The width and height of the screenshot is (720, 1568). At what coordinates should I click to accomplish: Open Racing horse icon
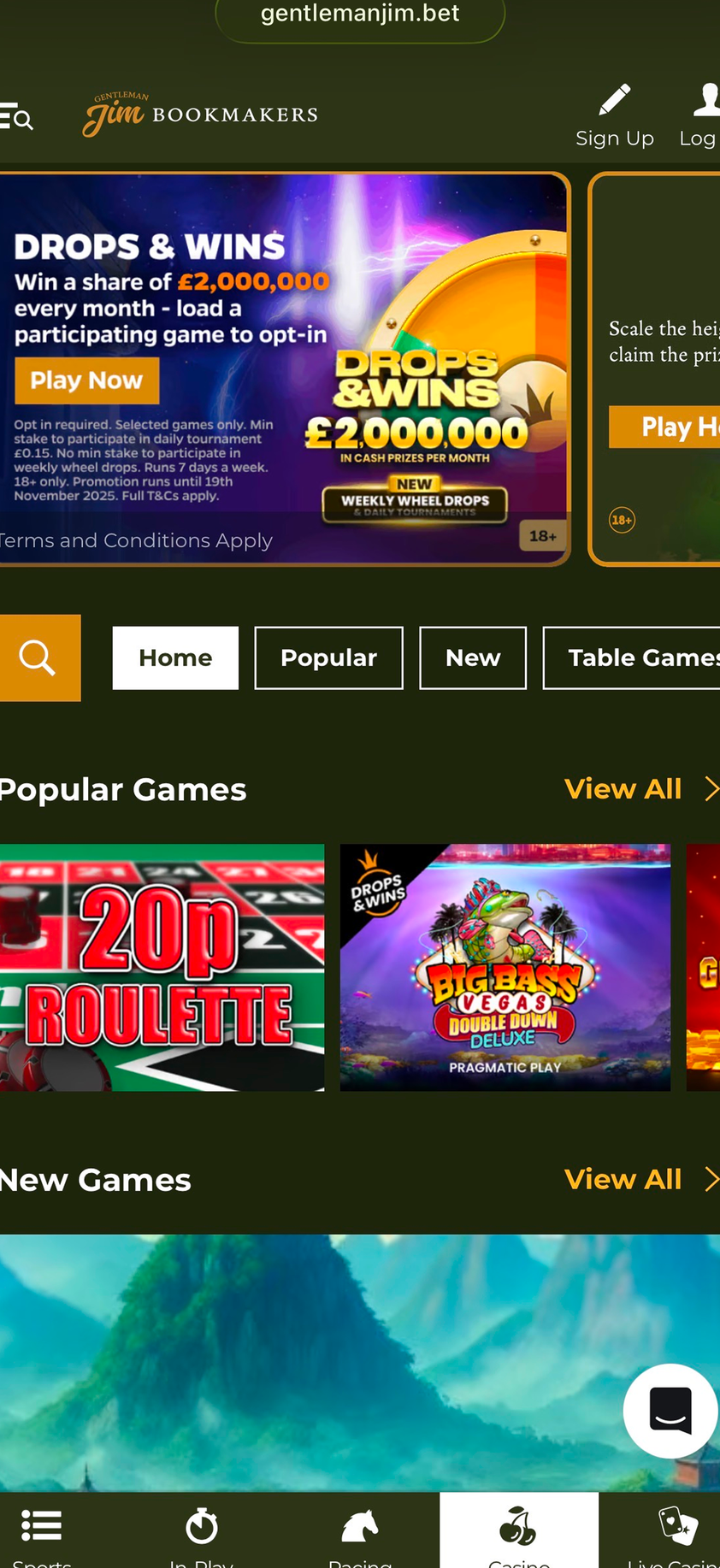360,1526
